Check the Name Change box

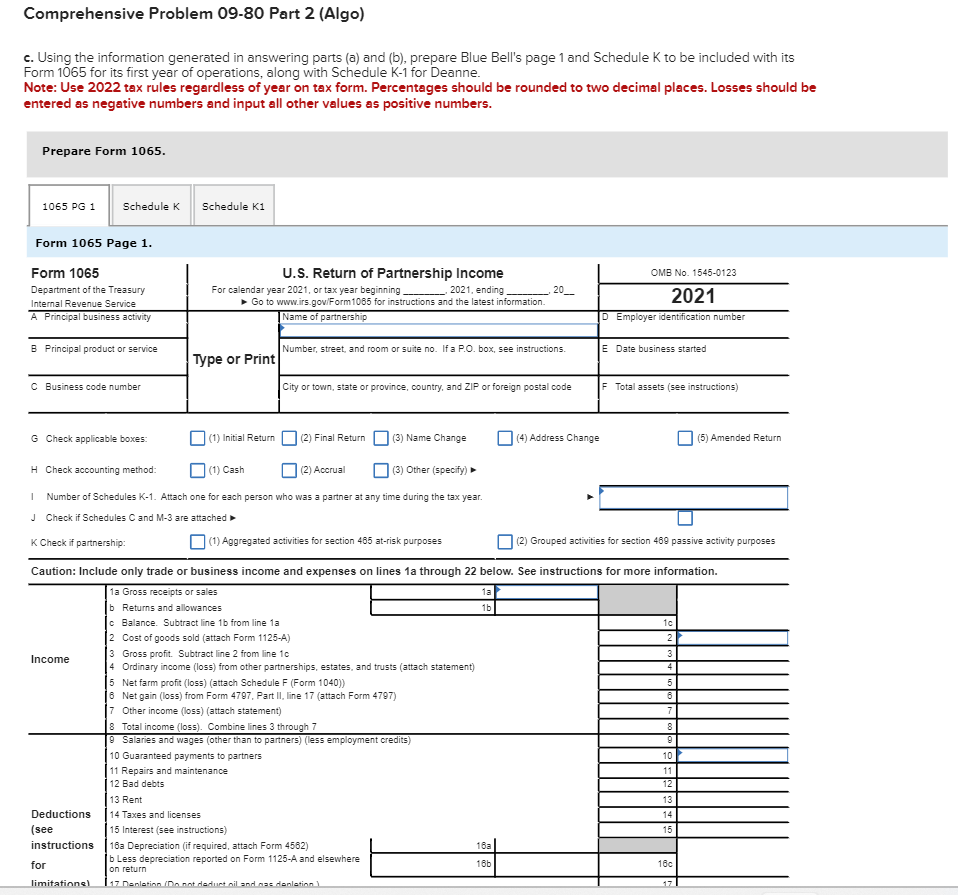381,437
